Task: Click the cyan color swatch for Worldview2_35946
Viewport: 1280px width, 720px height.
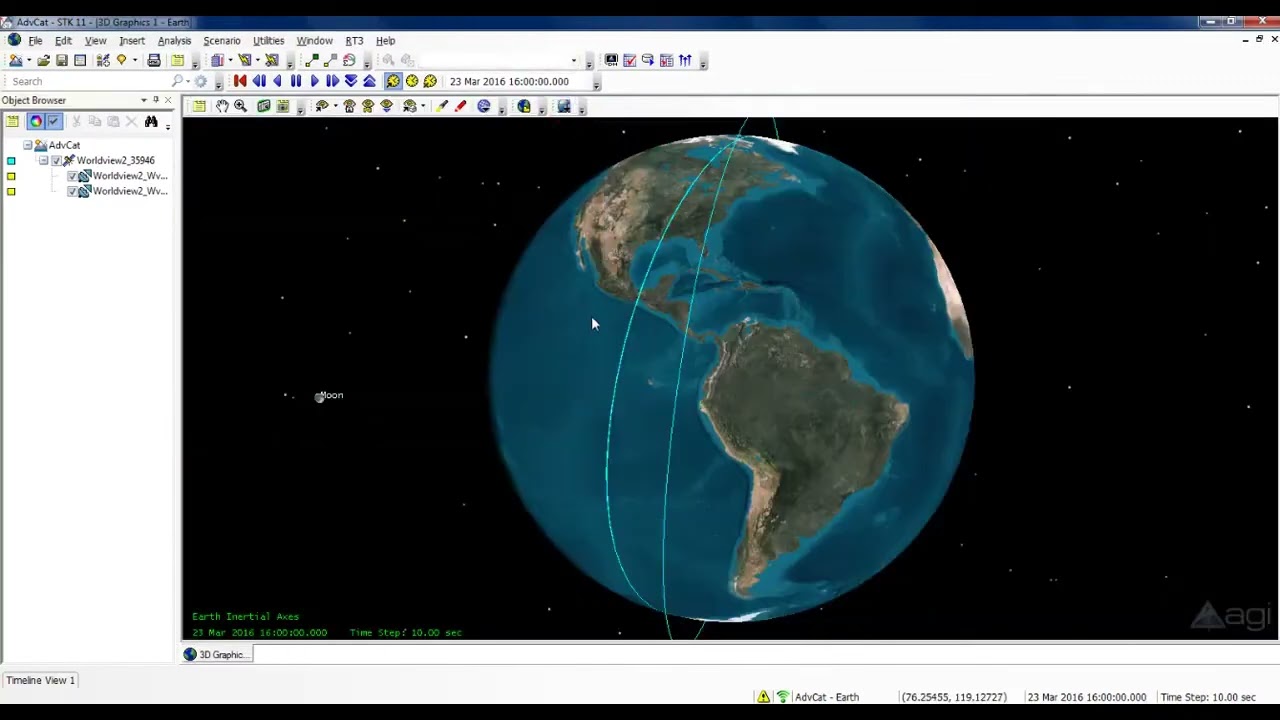Action: pyautogui.click(x=11, y=161)
